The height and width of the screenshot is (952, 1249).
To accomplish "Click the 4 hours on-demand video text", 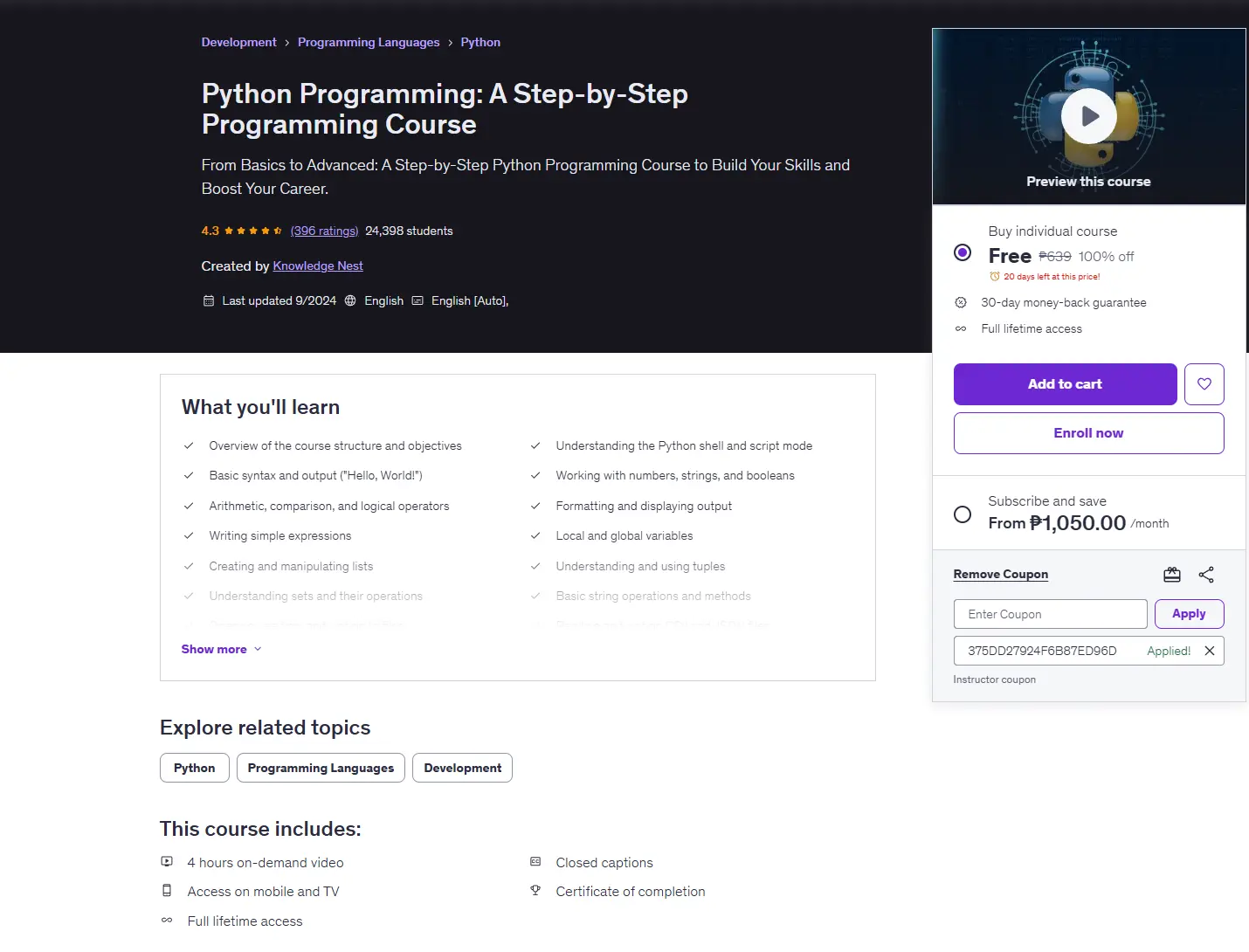I will pyautogui.click(x=266, y=863).
